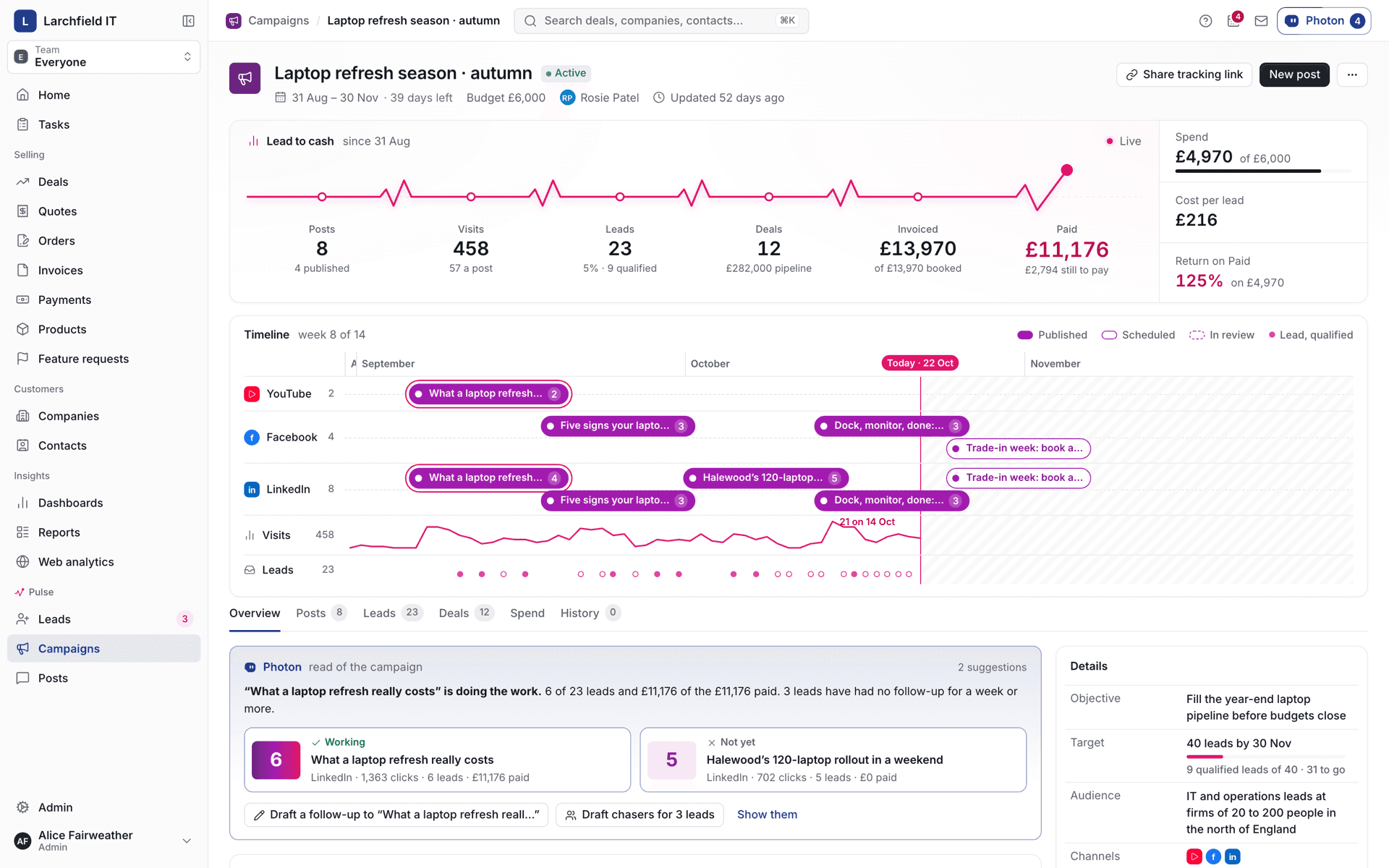Click the Show them link
This screenshot has height=868, width=1389.
click(767, 815)
